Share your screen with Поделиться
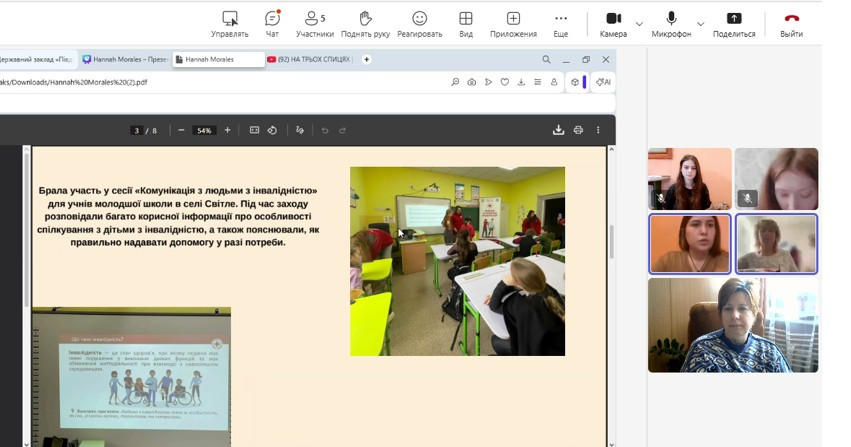Screen dimensions: 851x447 [x=734, y=23]
